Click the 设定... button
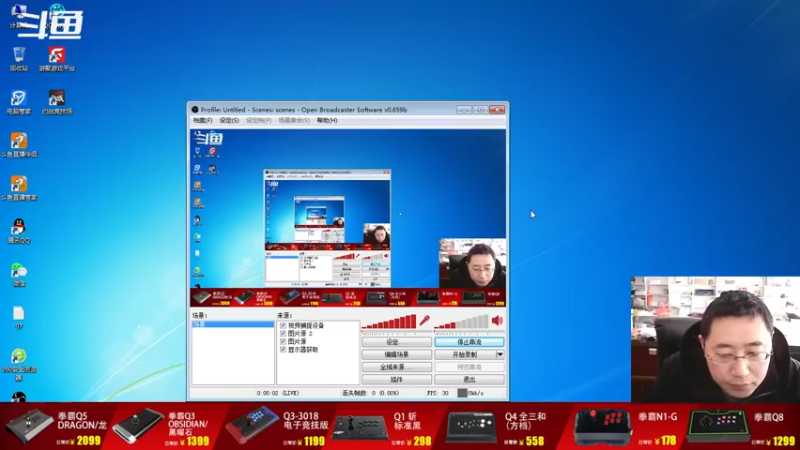 click(x=396, y=342)
